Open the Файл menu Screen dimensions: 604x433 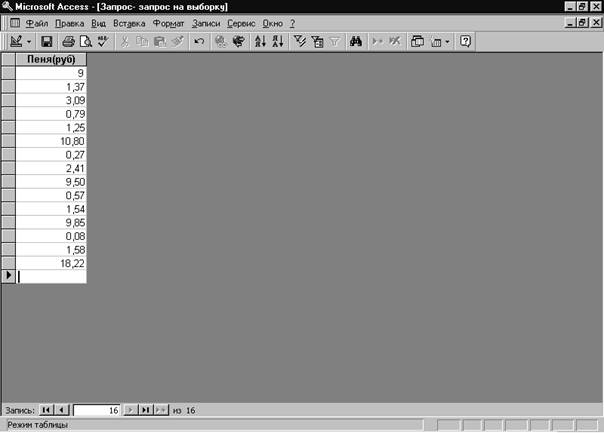37,23
